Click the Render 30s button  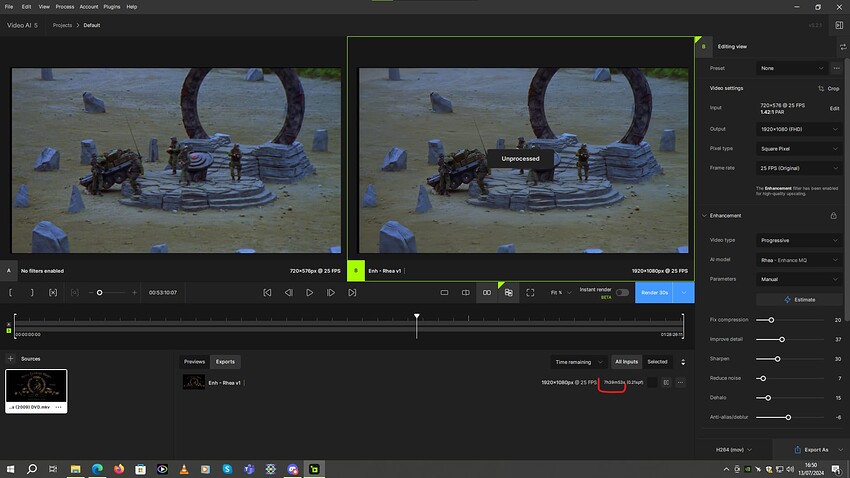pos(655,292)
